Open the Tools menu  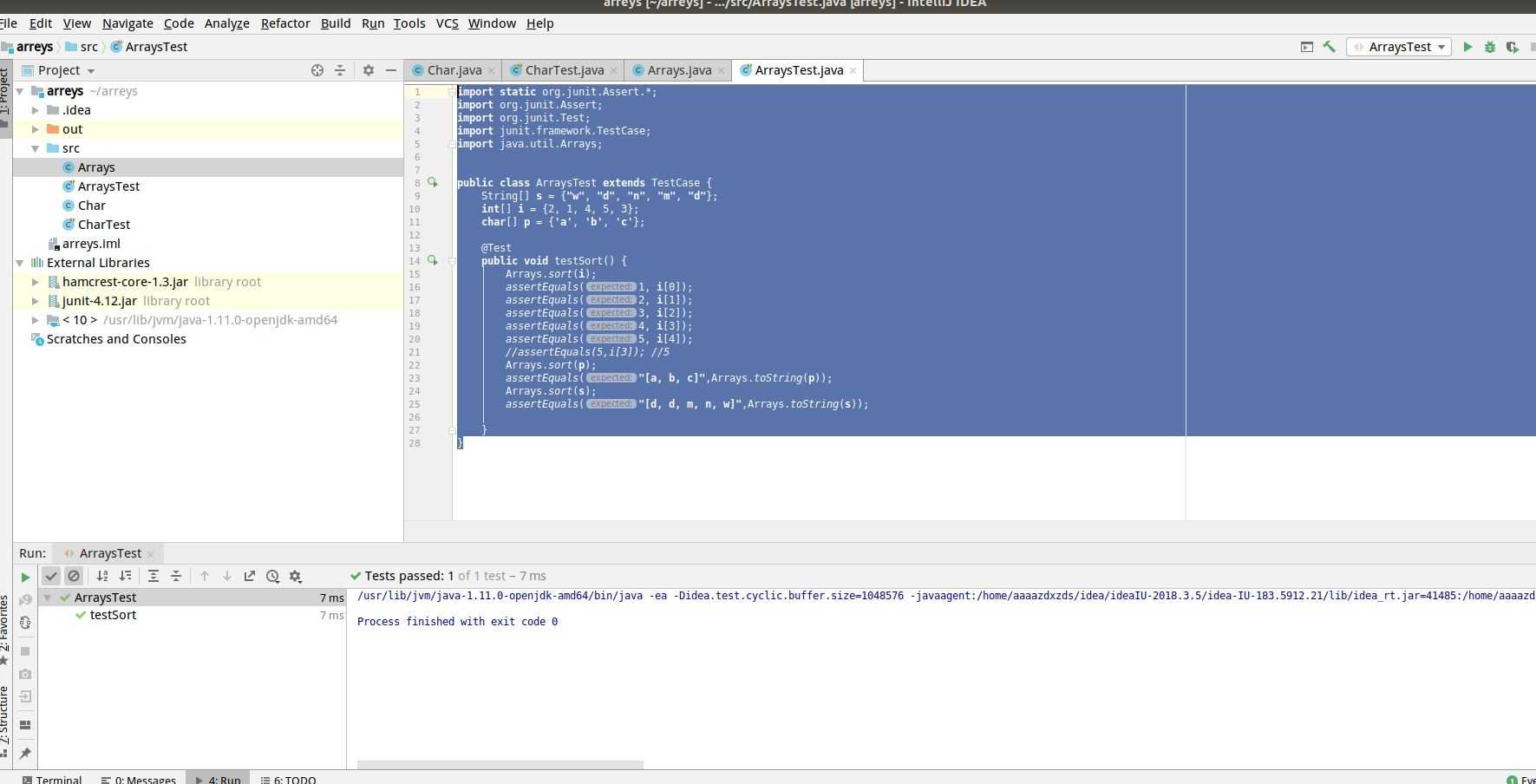(x=409, y=23)
